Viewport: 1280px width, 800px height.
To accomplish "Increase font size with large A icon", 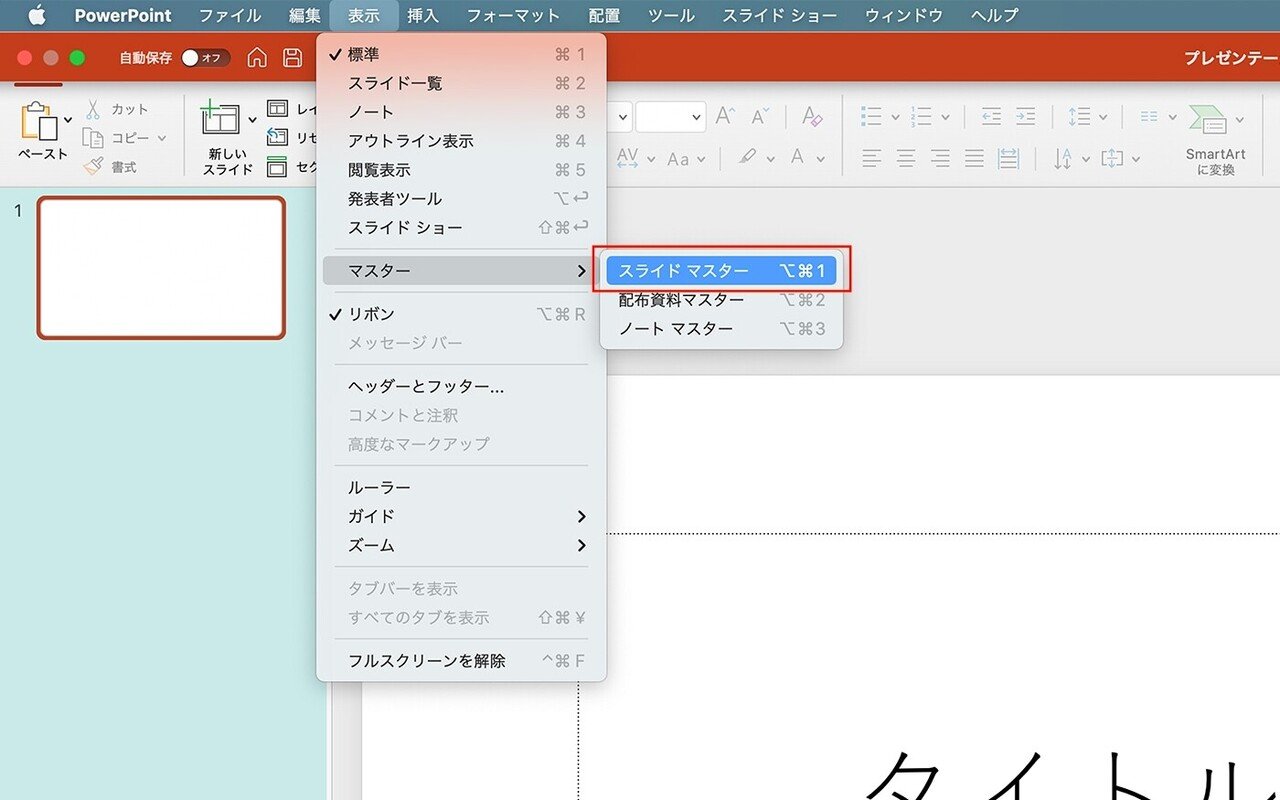I will (x=724, y=117).
